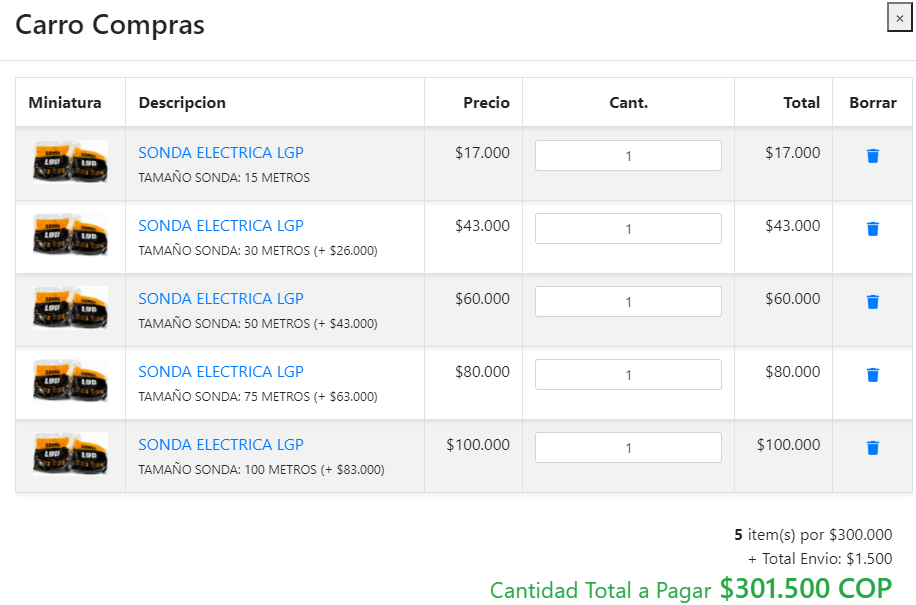This screenshot has width=916, height=605.
Task: Open the 100 METROS SONDA ELECTRICA LGP link
Action: point(221,444)
